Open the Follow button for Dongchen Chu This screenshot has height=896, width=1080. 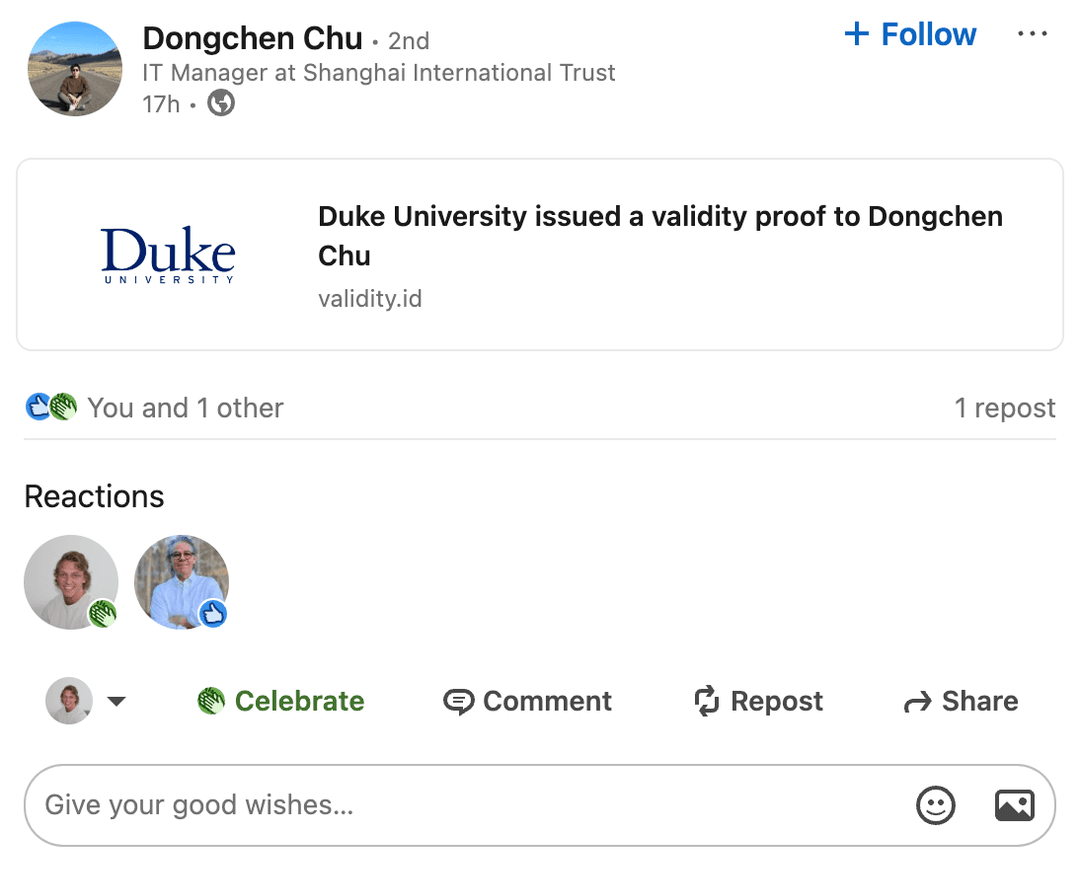pyautogui.click(x=908, y=33)
